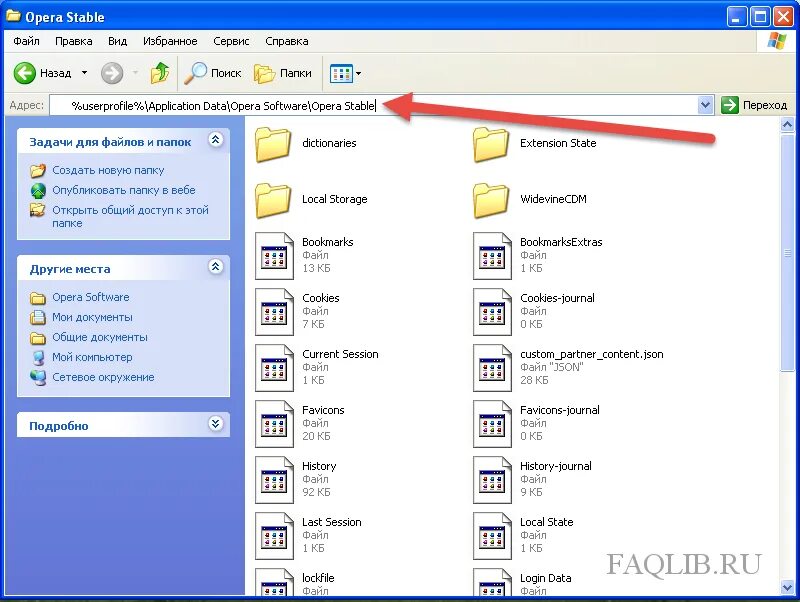Select the Favicons-journal file icon
Image resolution: width=800 pixels, height=602 pixels.
tap(492, 424)
